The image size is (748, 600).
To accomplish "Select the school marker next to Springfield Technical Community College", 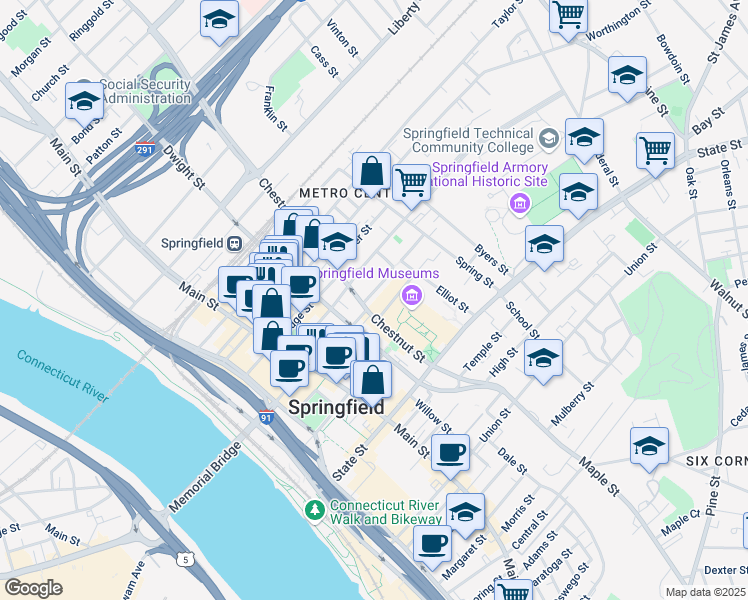I will coord(584,138).
